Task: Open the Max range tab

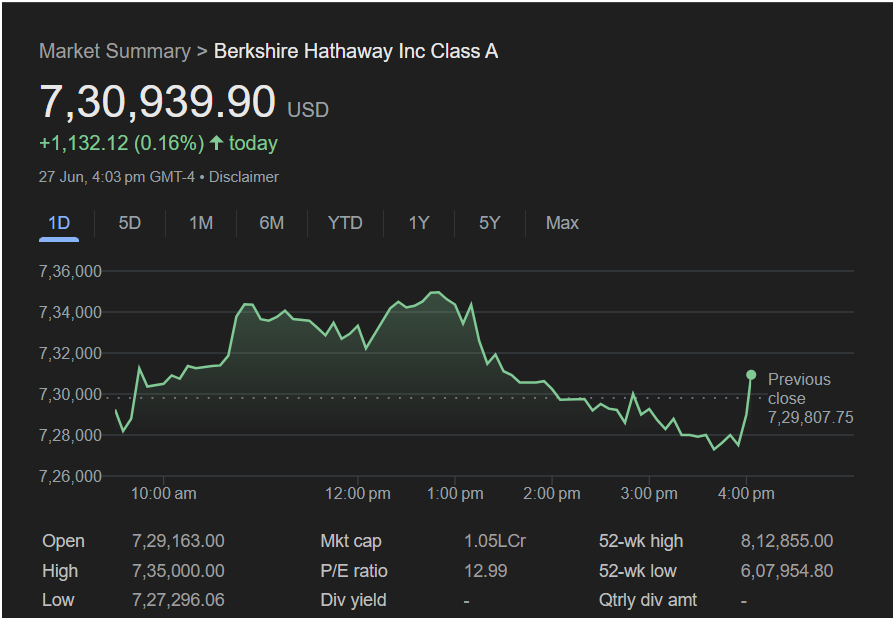Action: coord(562,223)
